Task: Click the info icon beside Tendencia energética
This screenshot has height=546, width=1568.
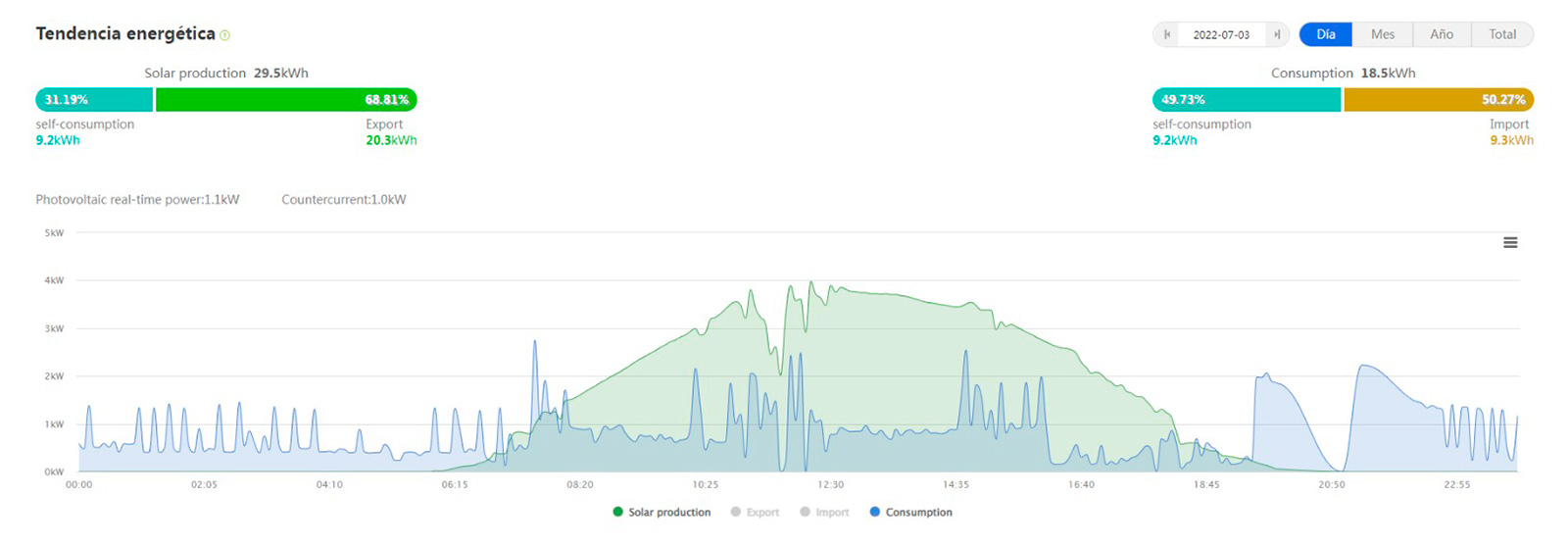Action: click(225, 35)
